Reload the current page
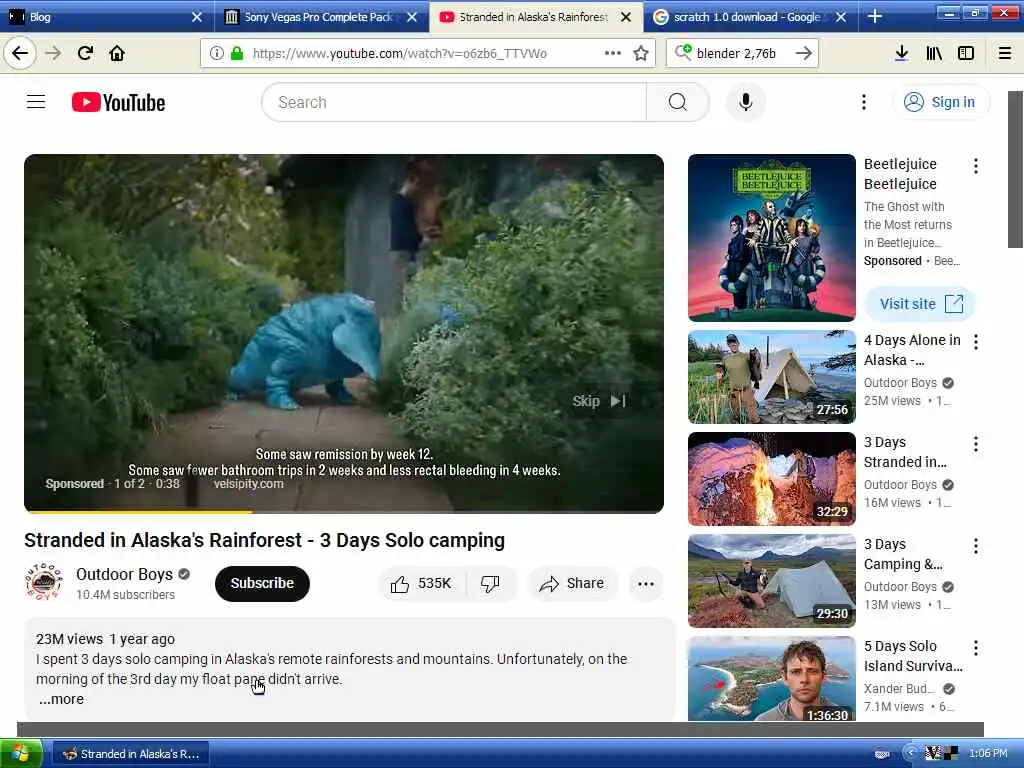 pos(85,53)
